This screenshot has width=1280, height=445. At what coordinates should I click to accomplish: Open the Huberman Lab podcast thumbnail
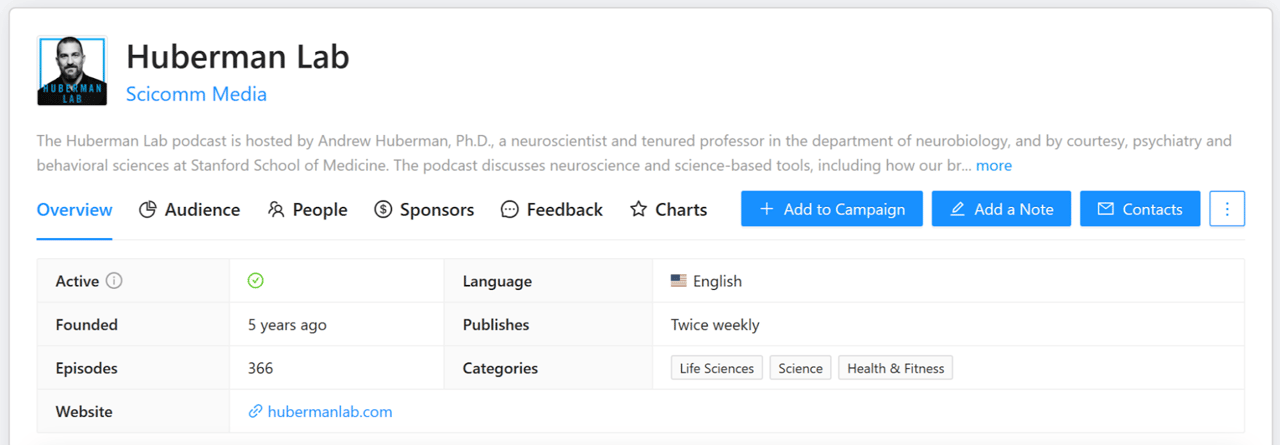(x=72, y=71)
